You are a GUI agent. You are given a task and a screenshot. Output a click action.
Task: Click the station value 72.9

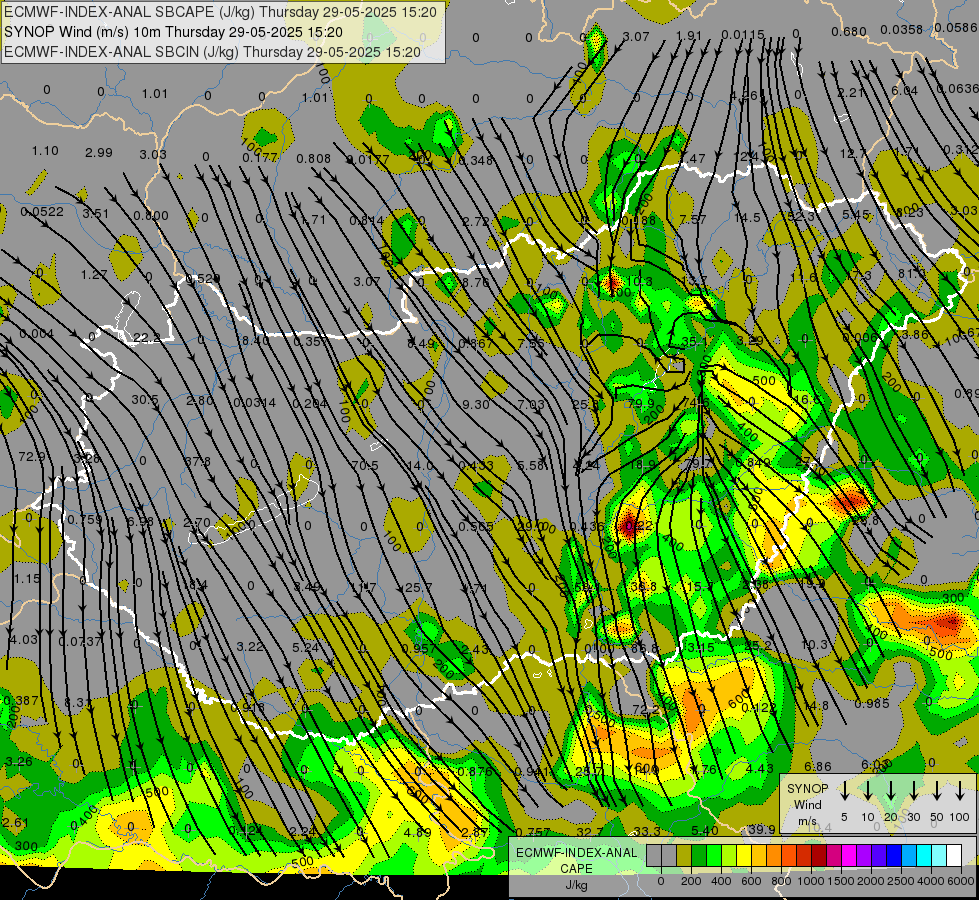tap(32, 457)
